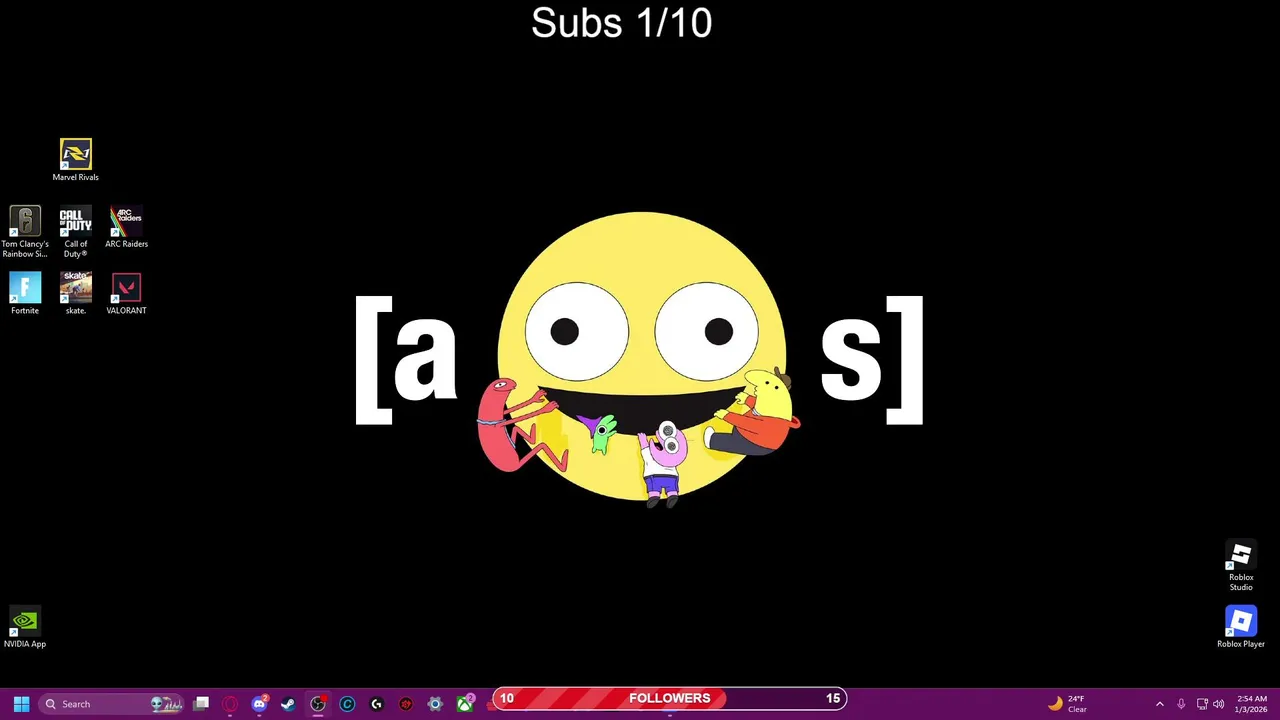Select the Roblox Player desktop shortcut
The width and height of the screenshot is (1280, 720).
(x=1241, y=628)
